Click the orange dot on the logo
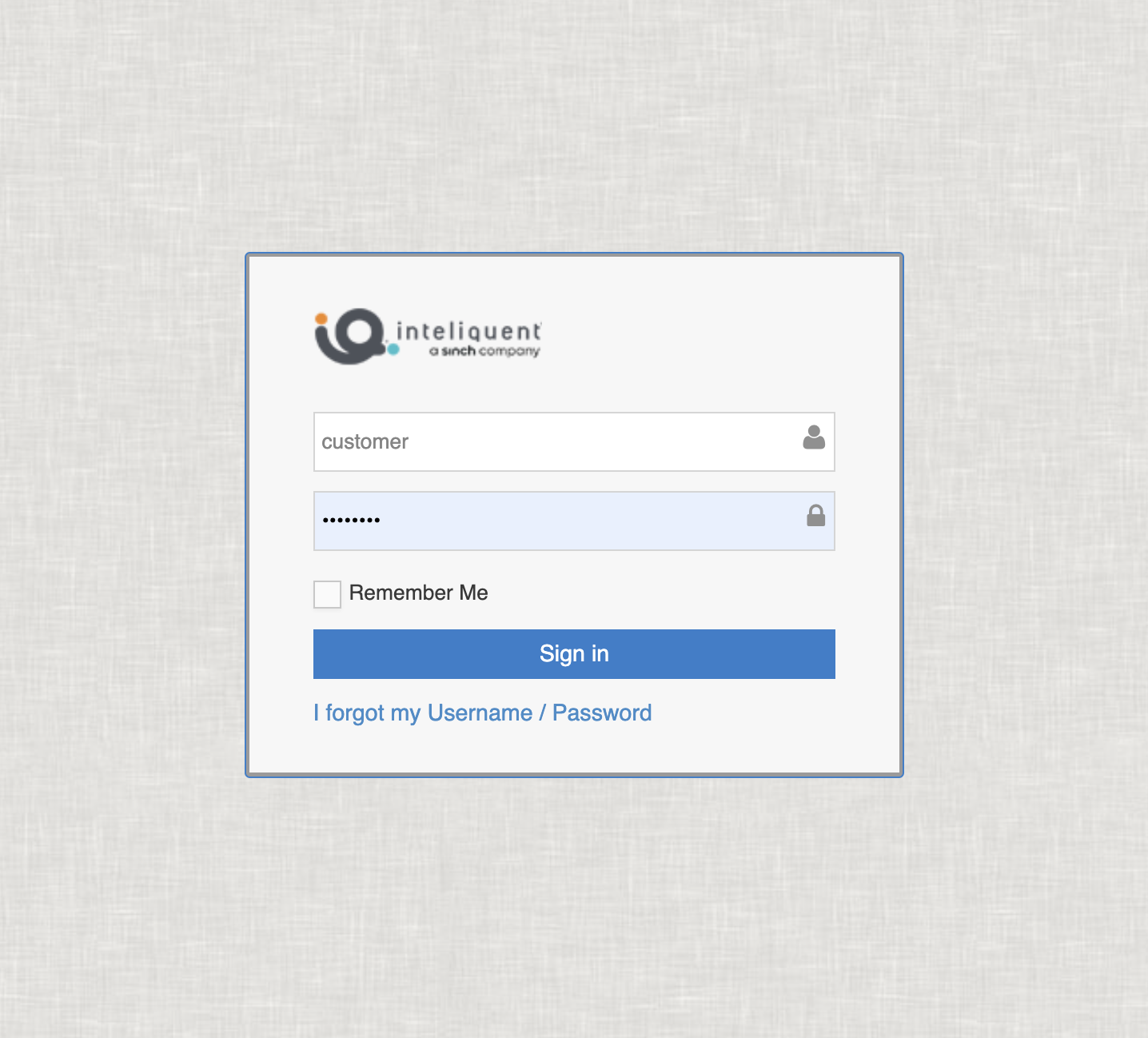 click(x=321, y=318)
